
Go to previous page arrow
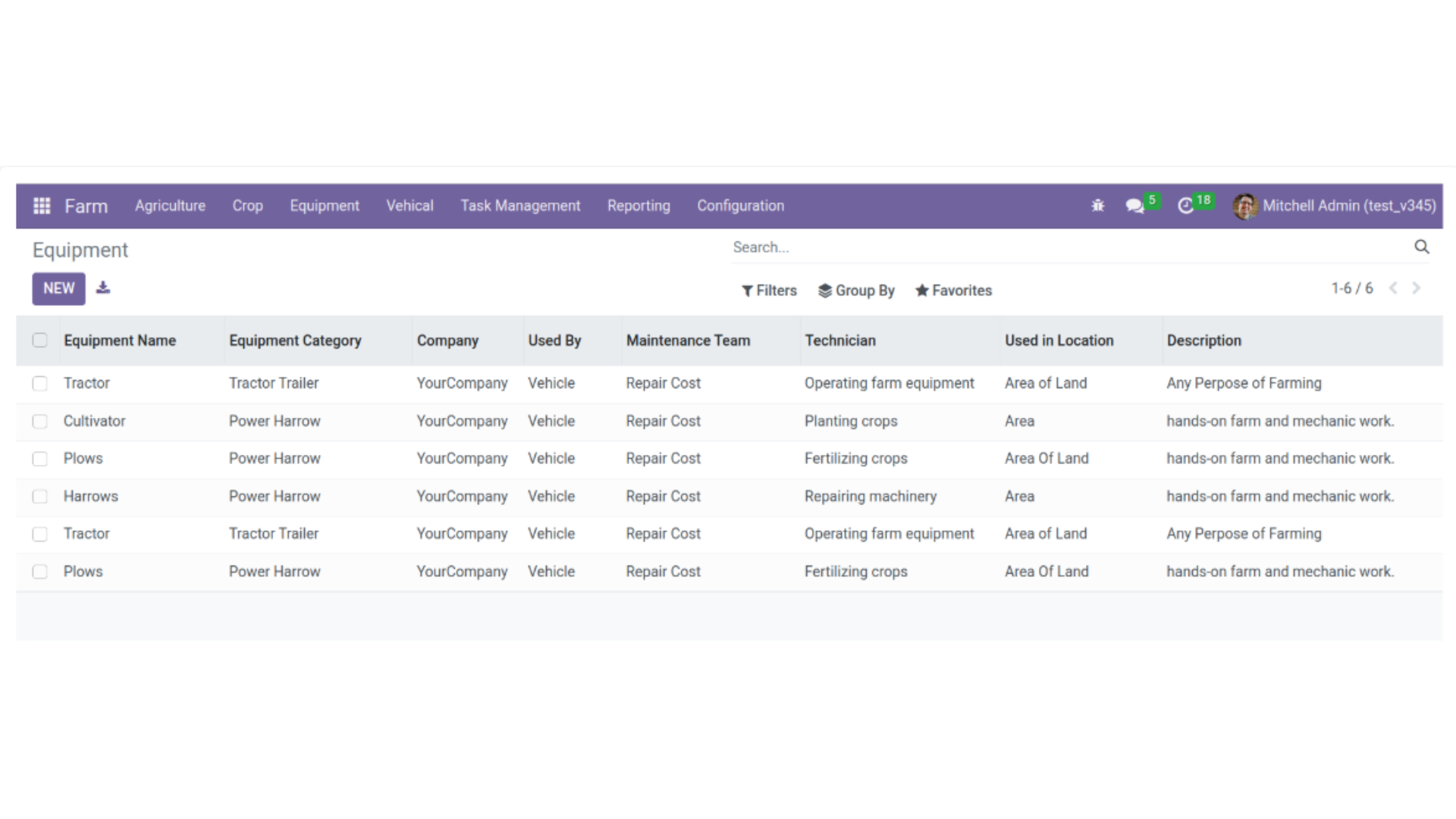click(1393, 288)
